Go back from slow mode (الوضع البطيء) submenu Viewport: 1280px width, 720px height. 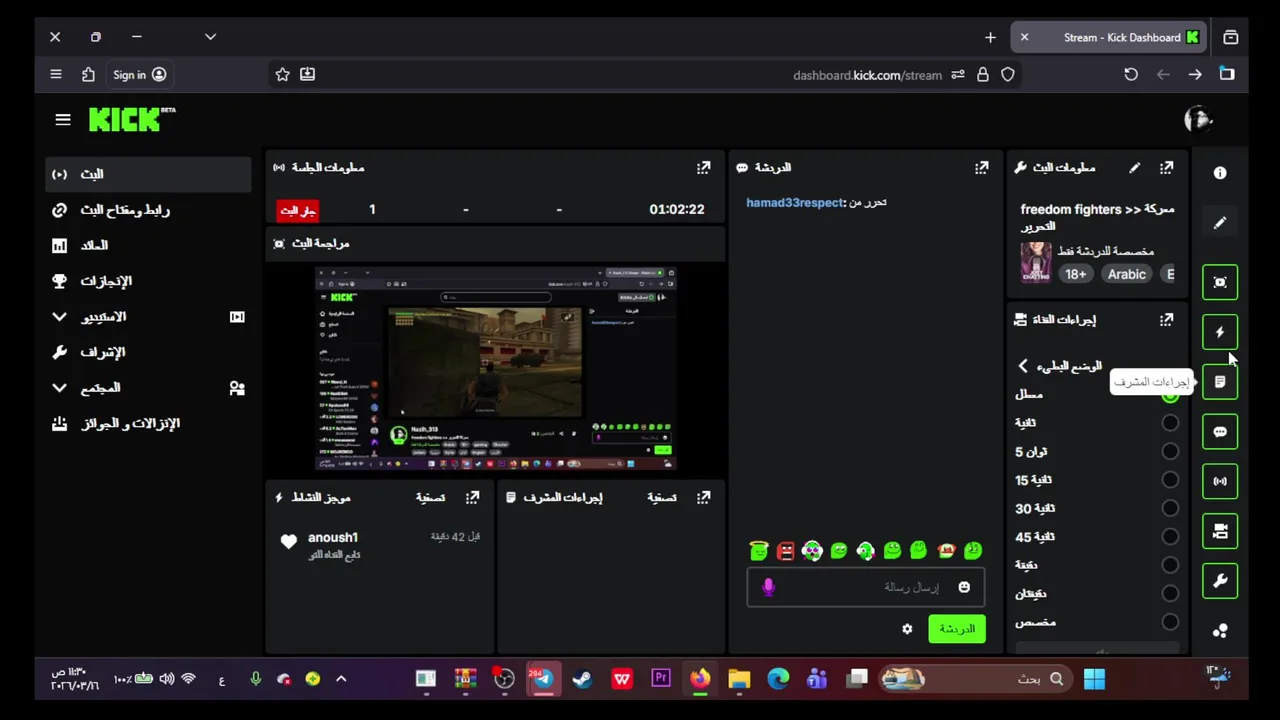pos(1023,366)
